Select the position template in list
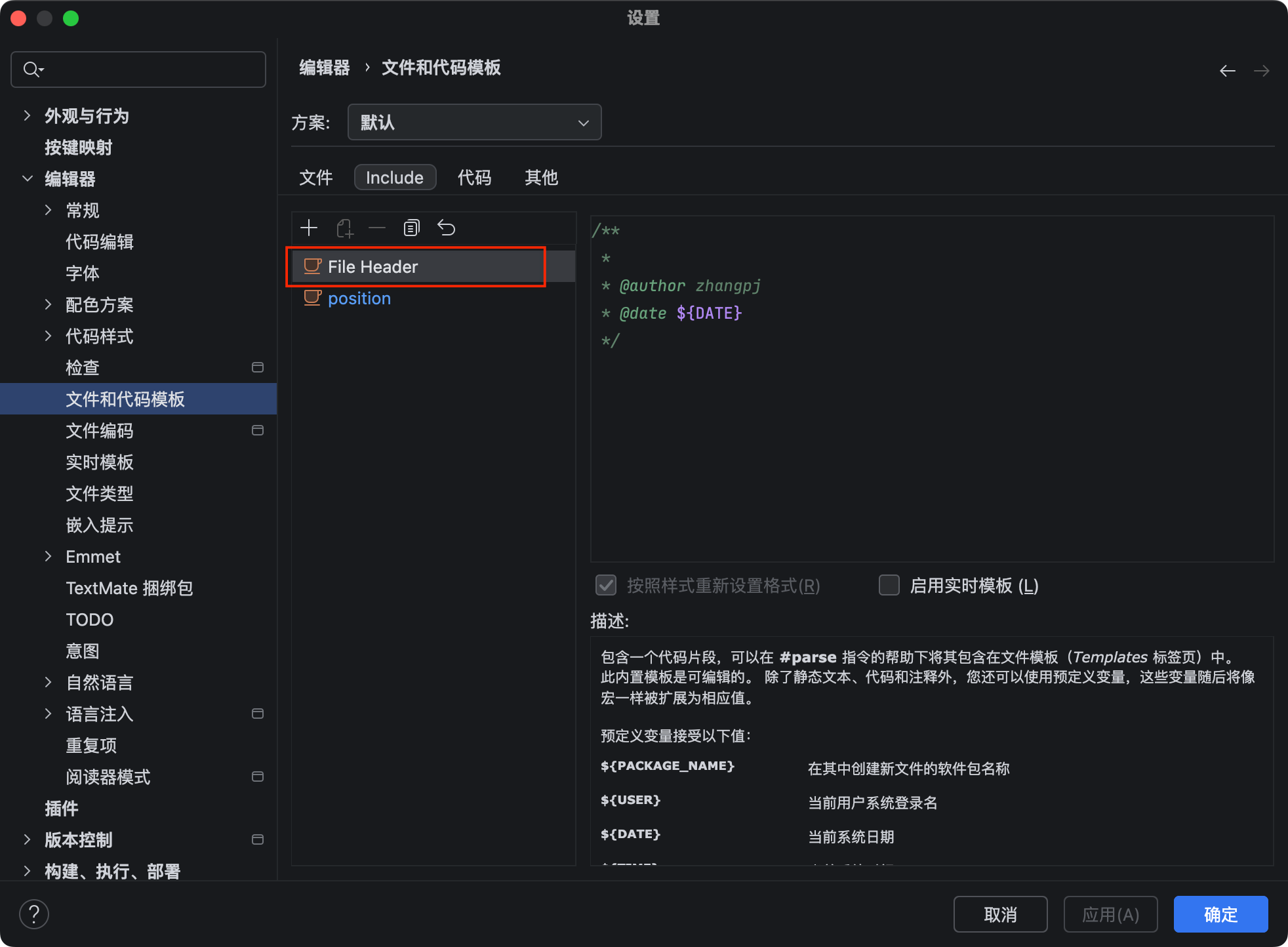1288x947 pixels. 359,298
